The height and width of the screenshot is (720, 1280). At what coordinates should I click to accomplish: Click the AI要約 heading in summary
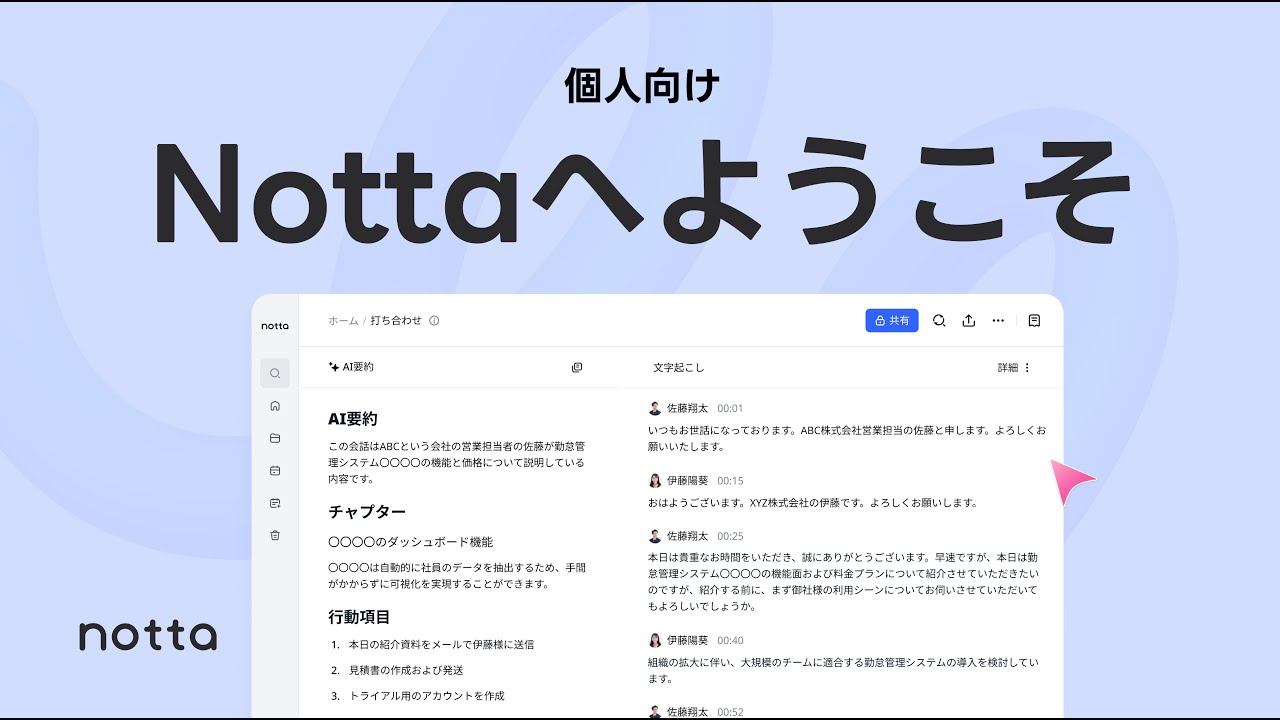[x=353, y=419]
